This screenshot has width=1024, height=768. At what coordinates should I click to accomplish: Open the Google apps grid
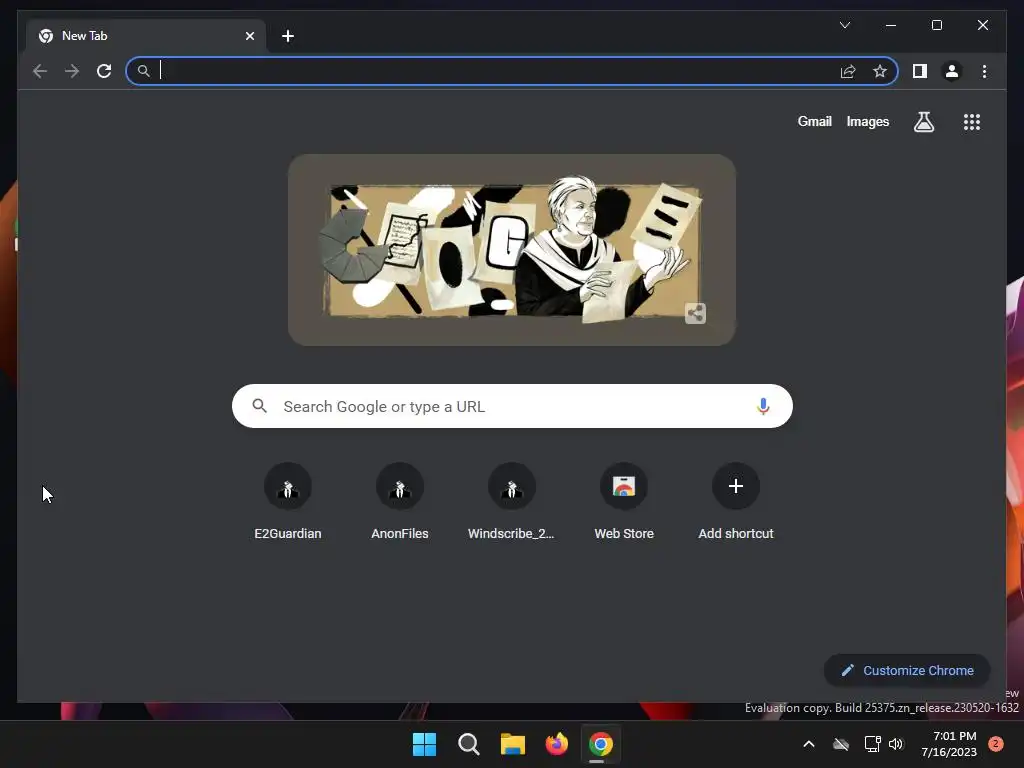[972, 122]
